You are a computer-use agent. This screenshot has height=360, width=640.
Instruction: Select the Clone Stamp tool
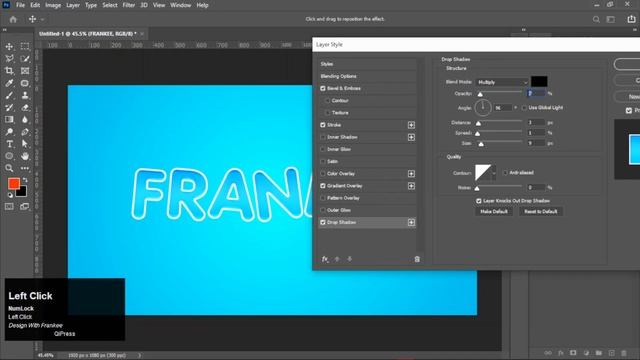click(x=25, y=96)
